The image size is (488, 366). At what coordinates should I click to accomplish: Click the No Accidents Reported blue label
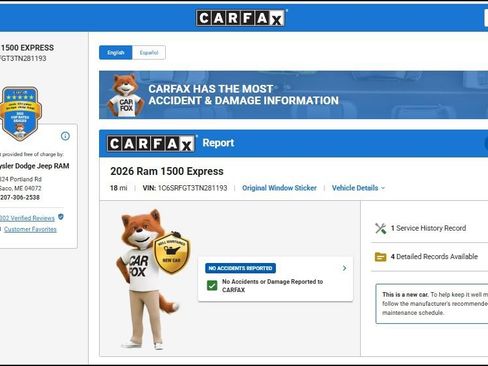point(240,268)
